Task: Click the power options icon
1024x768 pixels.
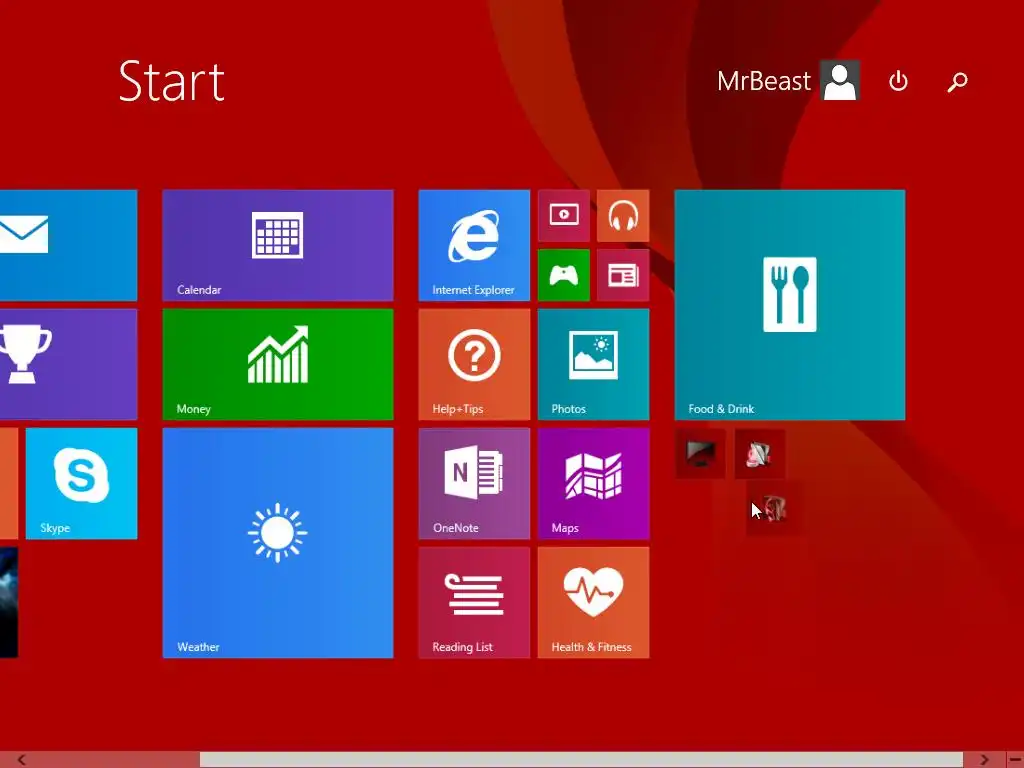Action: click(x=899, y=82)
